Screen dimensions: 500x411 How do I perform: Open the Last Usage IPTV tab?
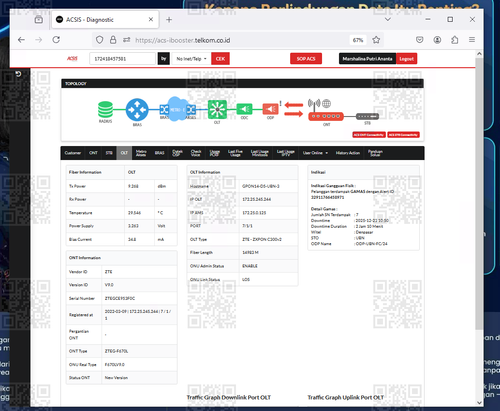pyautogui.click(x=286, y=153)
